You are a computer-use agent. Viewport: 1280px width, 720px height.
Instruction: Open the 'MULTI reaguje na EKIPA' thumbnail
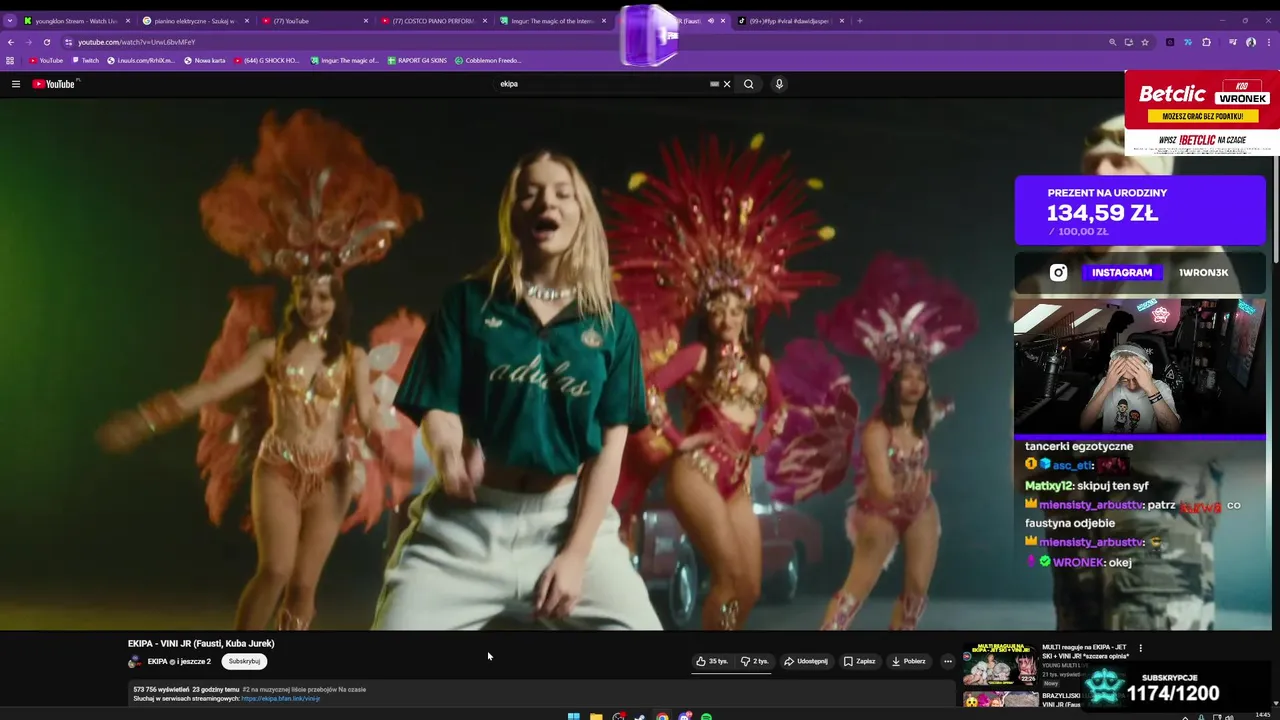[1000, 665]
